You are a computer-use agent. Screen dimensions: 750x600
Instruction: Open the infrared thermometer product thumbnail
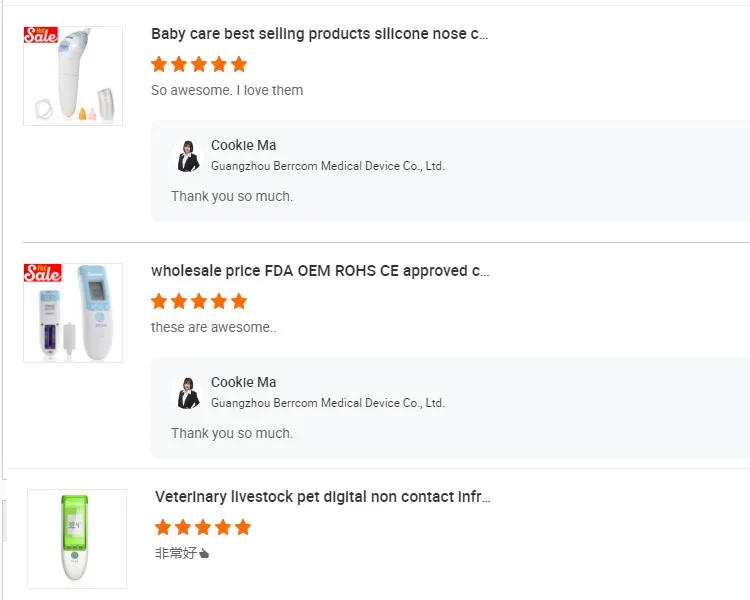(x=73, y=313)
